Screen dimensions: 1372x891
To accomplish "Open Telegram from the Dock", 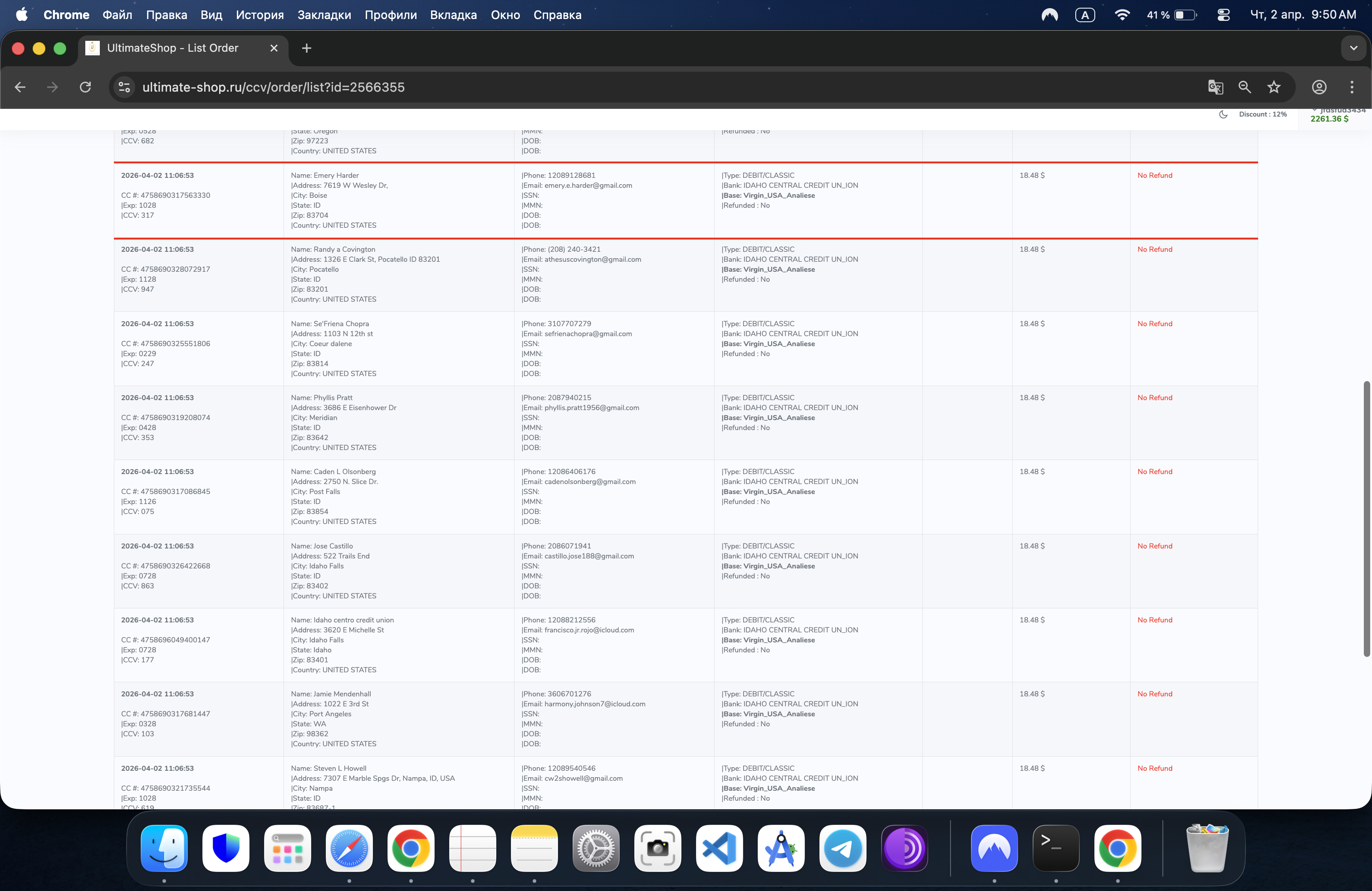I will [x=843, y=848].
